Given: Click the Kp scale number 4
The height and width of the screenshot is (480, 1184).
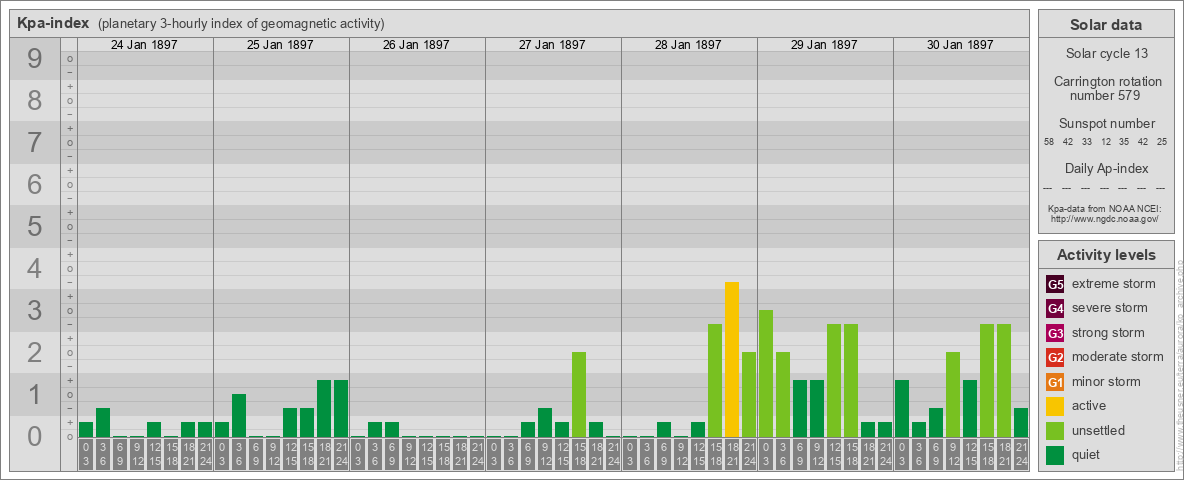Looking at the screenshot, I should [x=34, y=269].
